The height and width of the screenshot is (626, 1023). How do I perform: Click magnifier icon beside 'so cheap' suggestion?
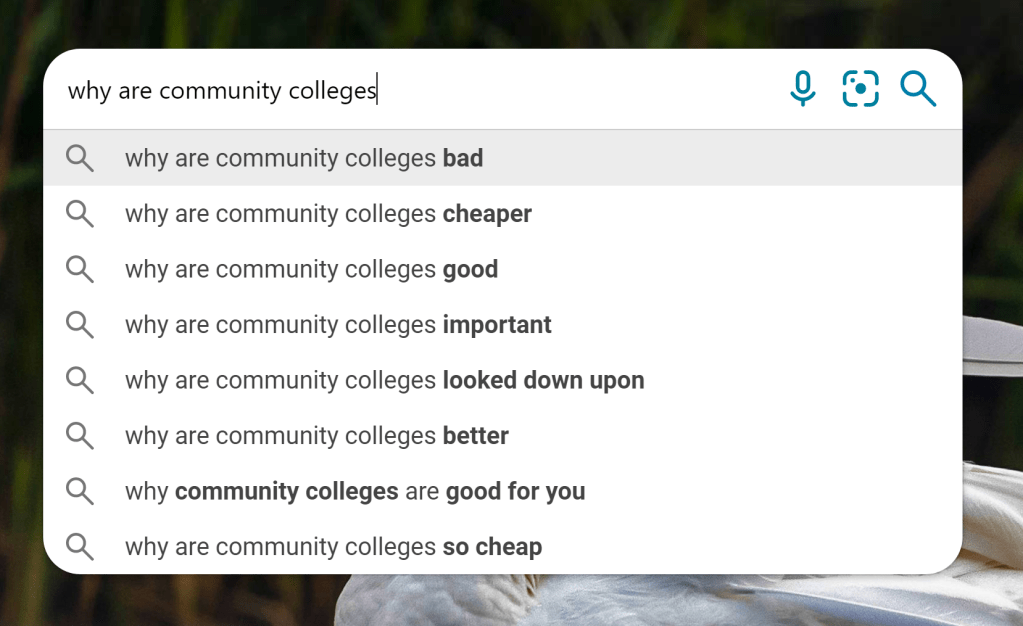pyautogui.click(x=80, y=547)
